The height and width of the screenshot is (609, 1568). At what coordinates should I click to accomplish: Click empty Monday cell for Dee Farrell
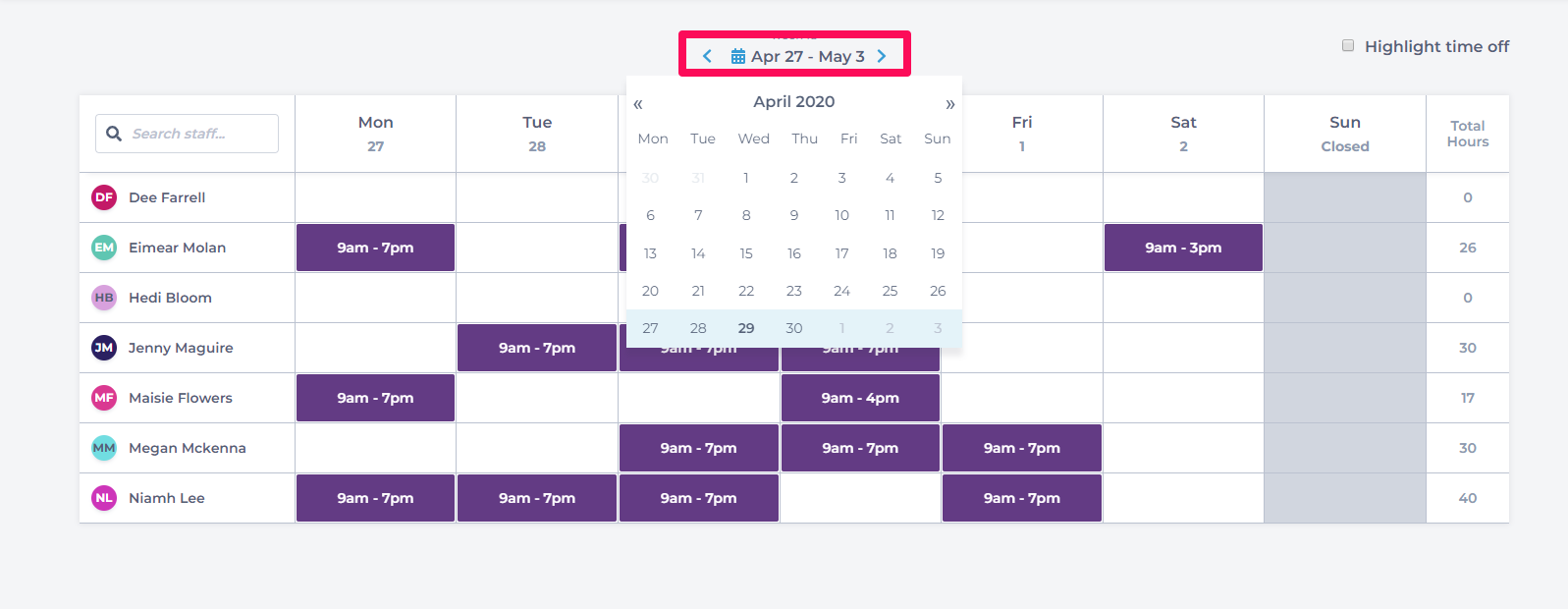[375, 197]
